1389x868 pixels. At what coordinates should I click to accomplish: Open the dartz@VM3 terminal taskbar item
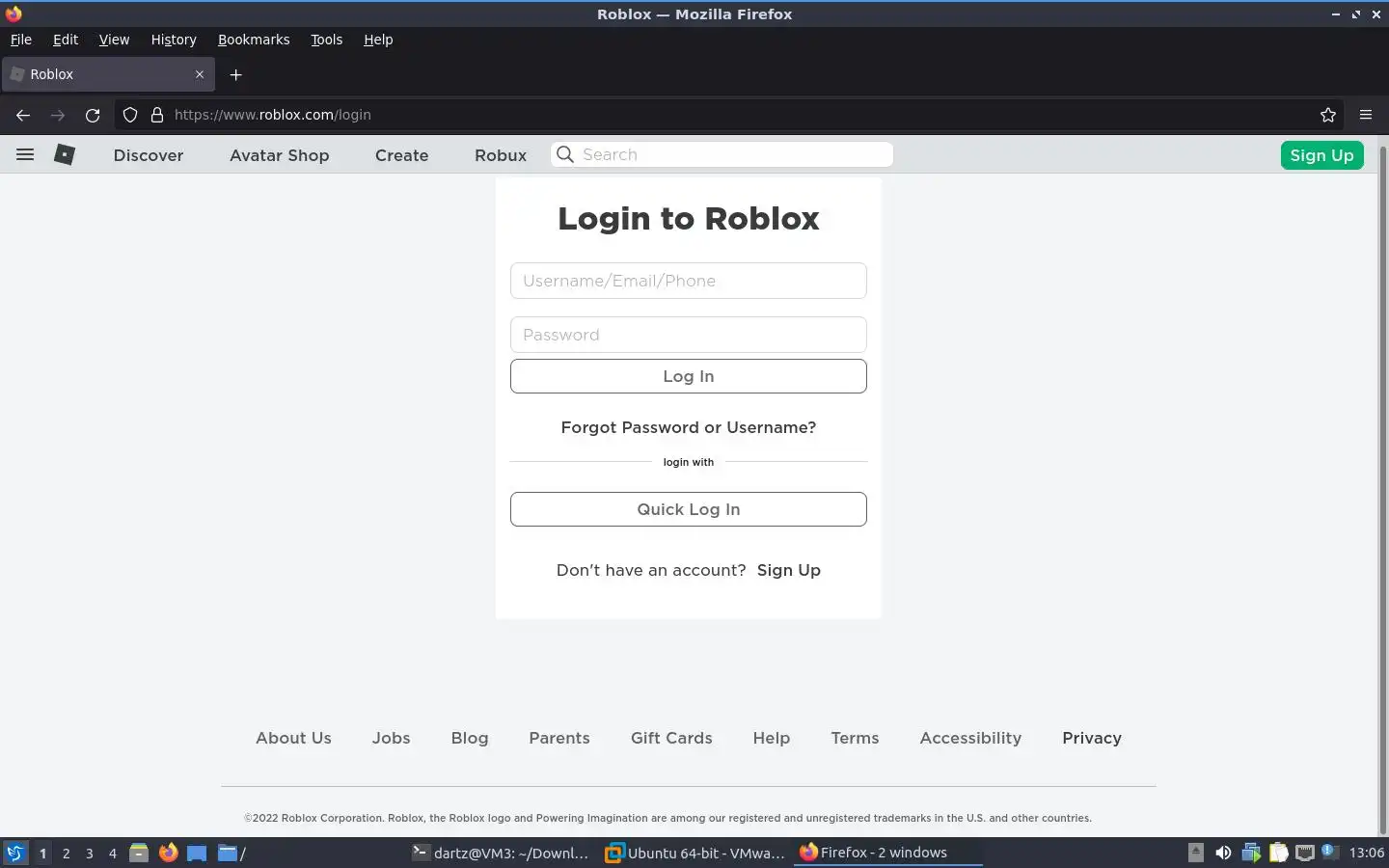(501, 853)
